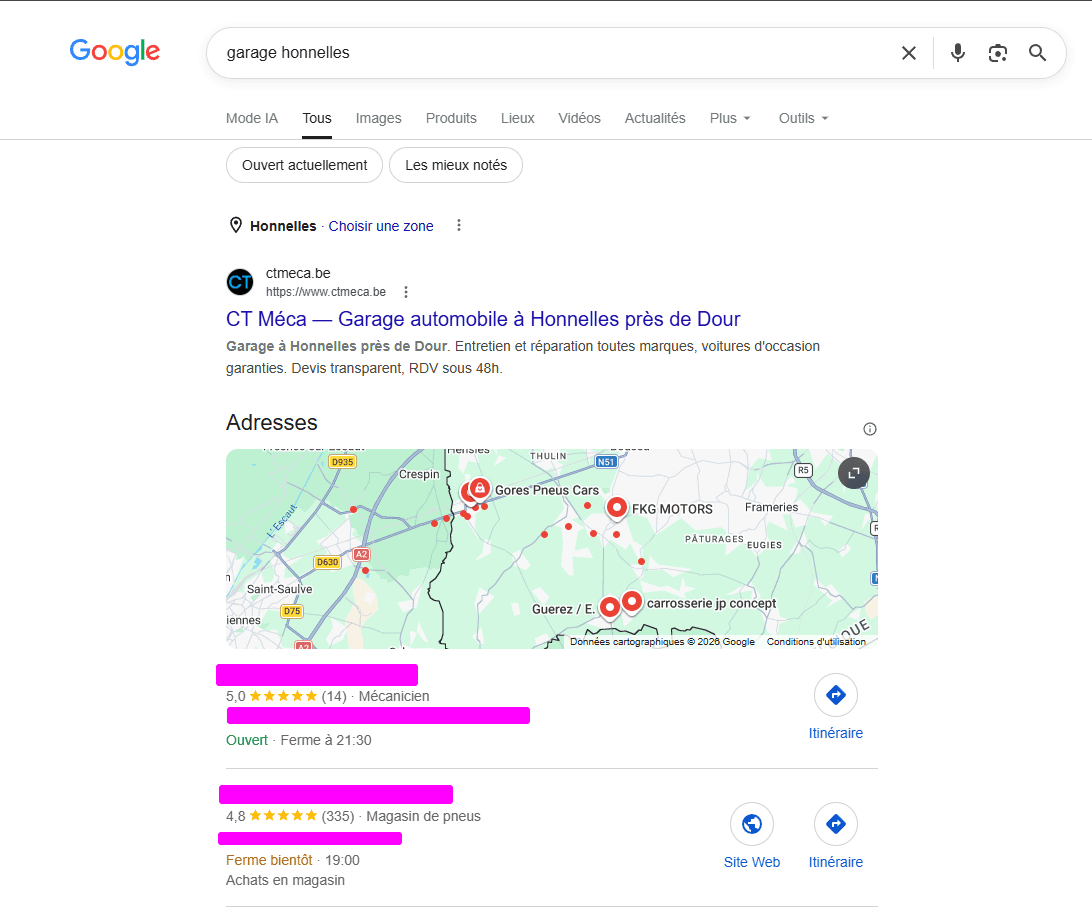Expand the Plus dropdown menu
This screenshot has height=907, width=1092.
[x=730, y=118]
